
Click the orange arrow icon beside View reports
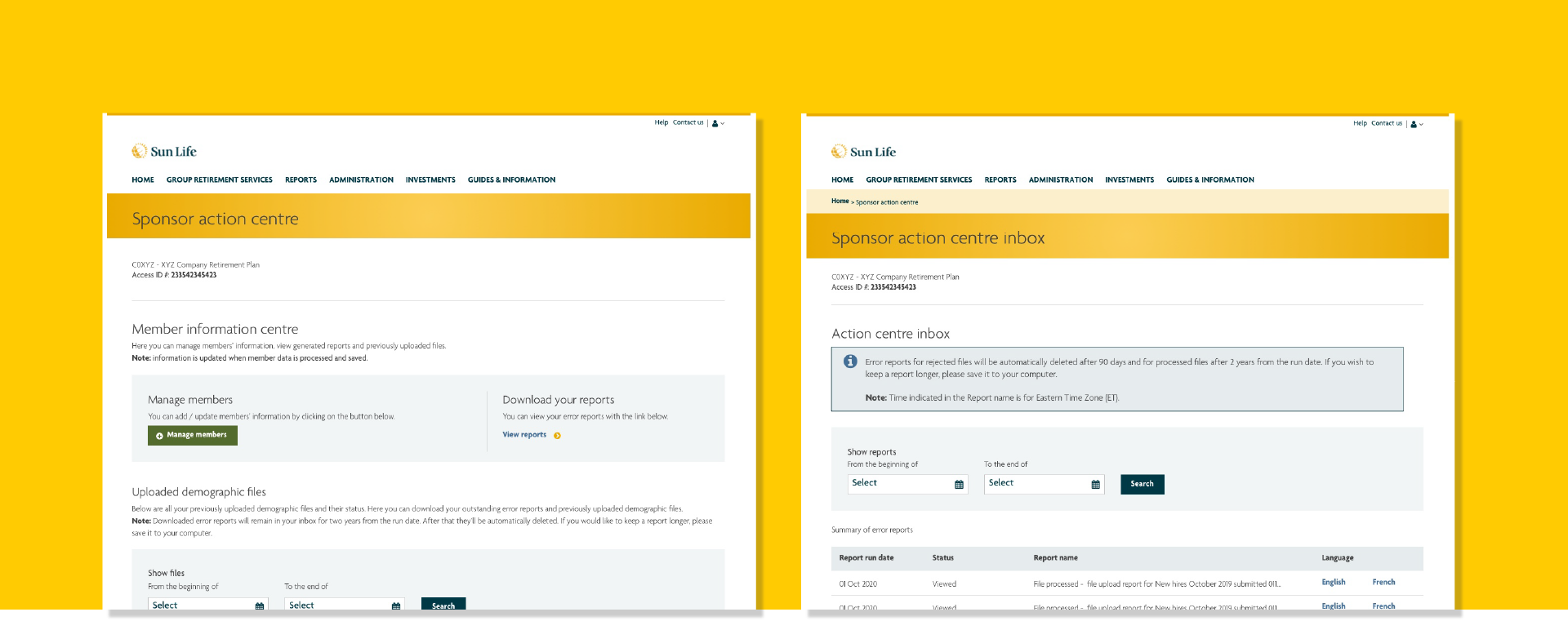(557, 436)
